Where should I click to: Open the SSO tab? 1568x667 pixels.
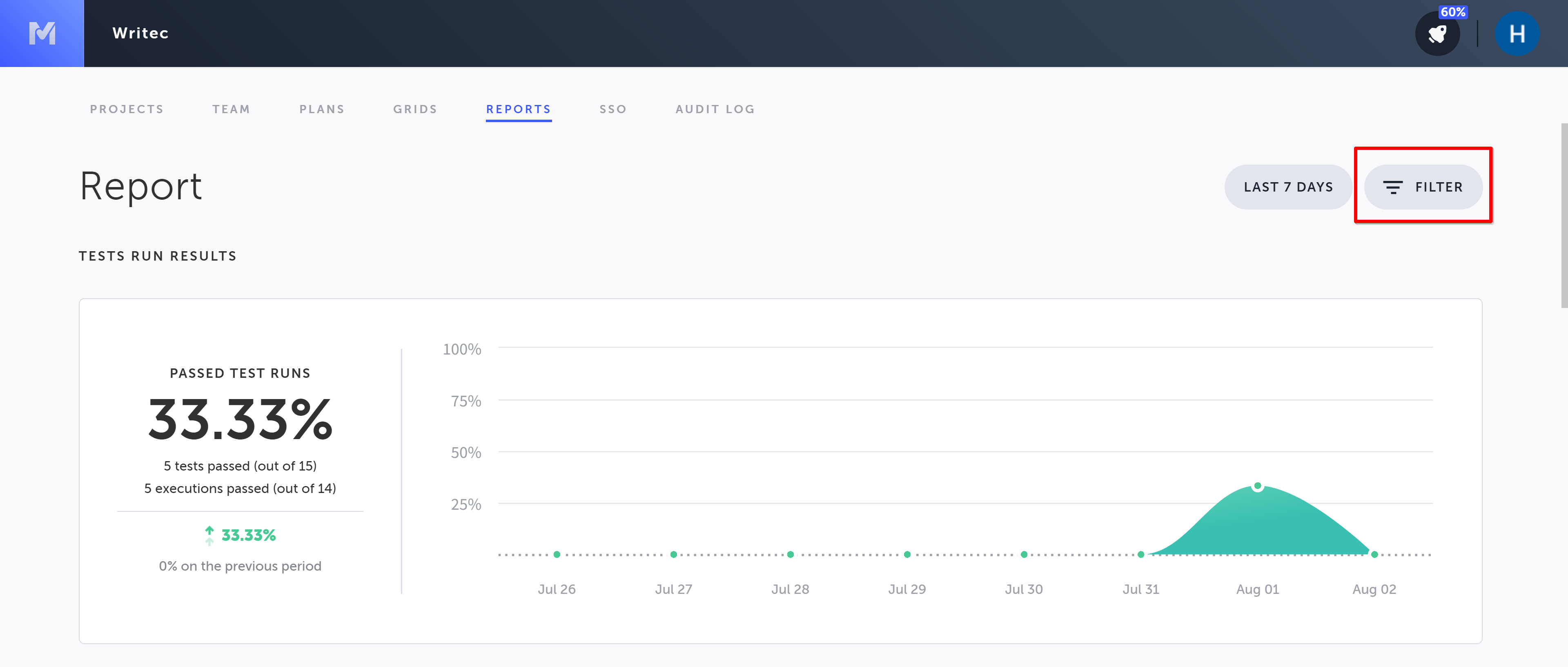(x=613, y=109)
